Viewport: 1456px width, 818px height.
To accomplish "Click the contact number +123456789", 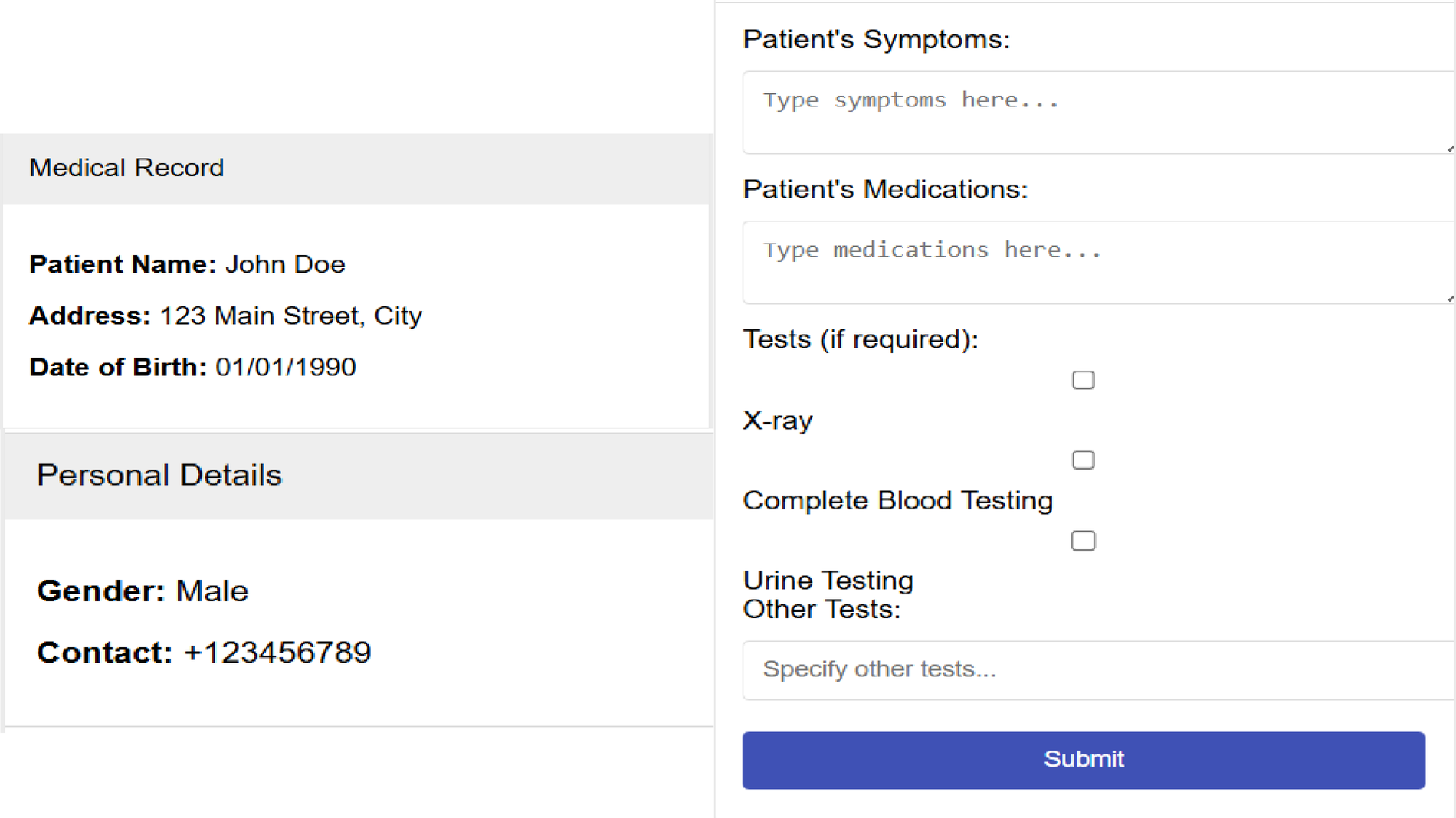I will coord(277,653).
